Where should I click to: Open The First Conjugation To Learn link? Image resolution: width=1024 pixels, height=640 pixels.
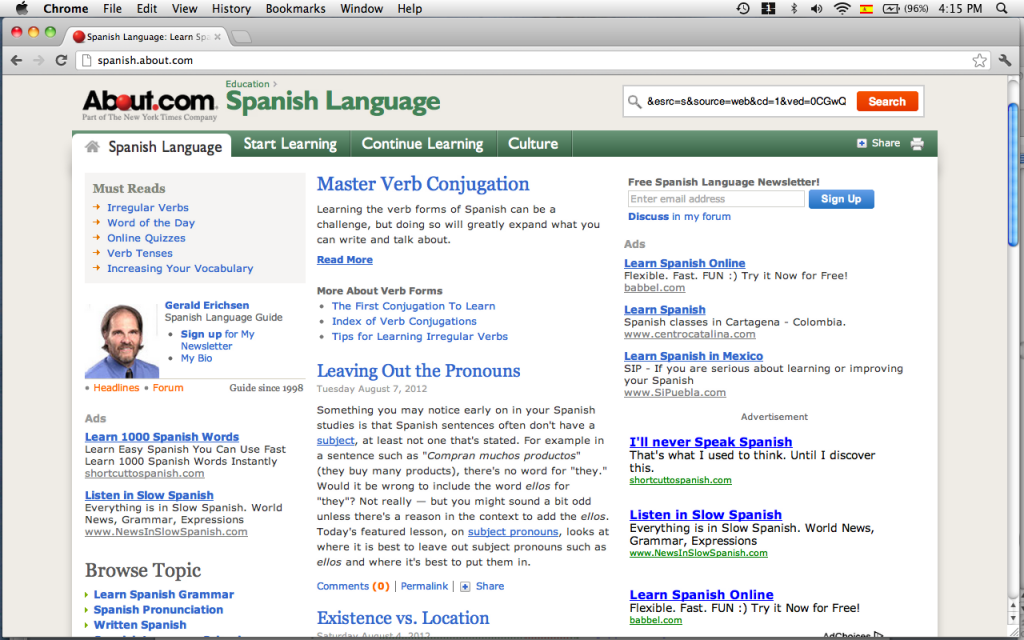point(413,306)
